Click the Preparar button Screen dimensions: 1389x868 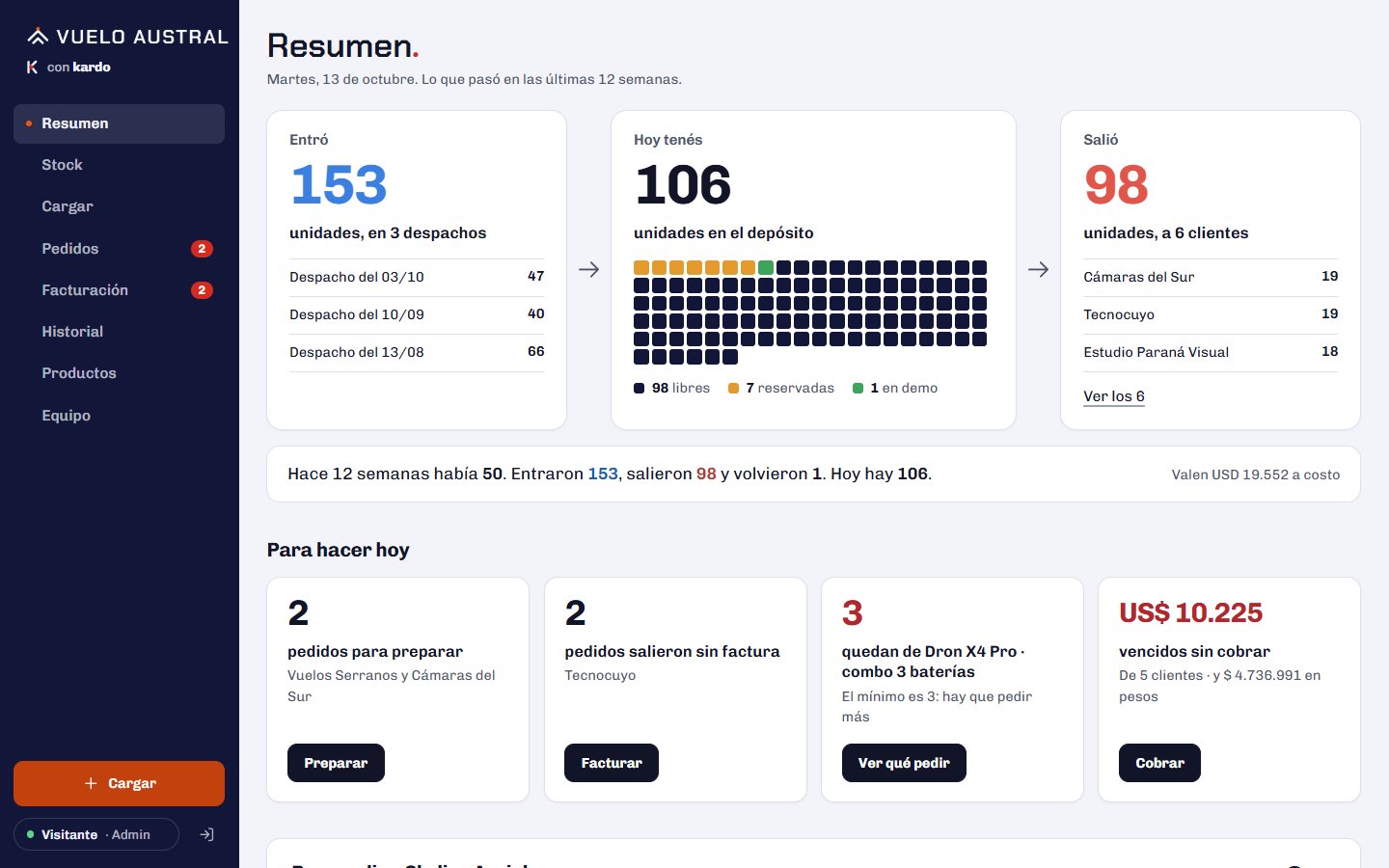pyautogui.click(x=336, y=763)
